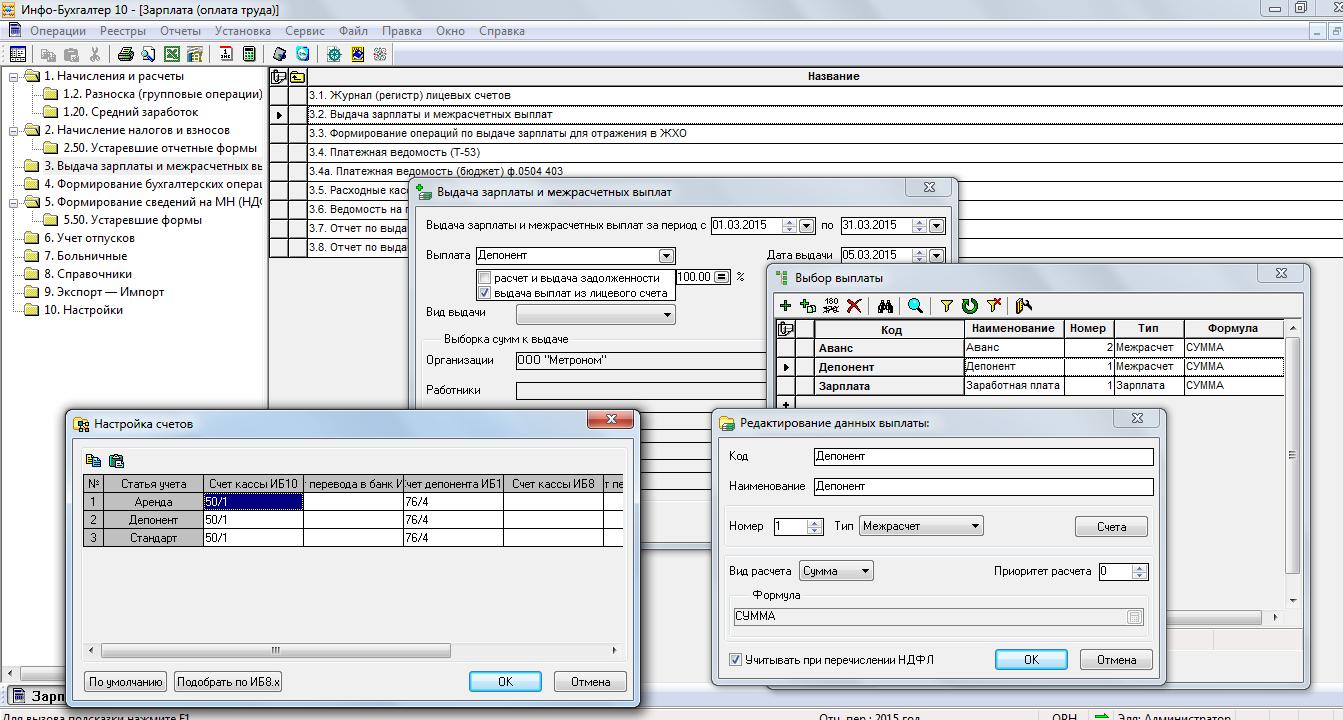
Task: Click the paste icon in Настройка счетов
Action: click(116, 461)
